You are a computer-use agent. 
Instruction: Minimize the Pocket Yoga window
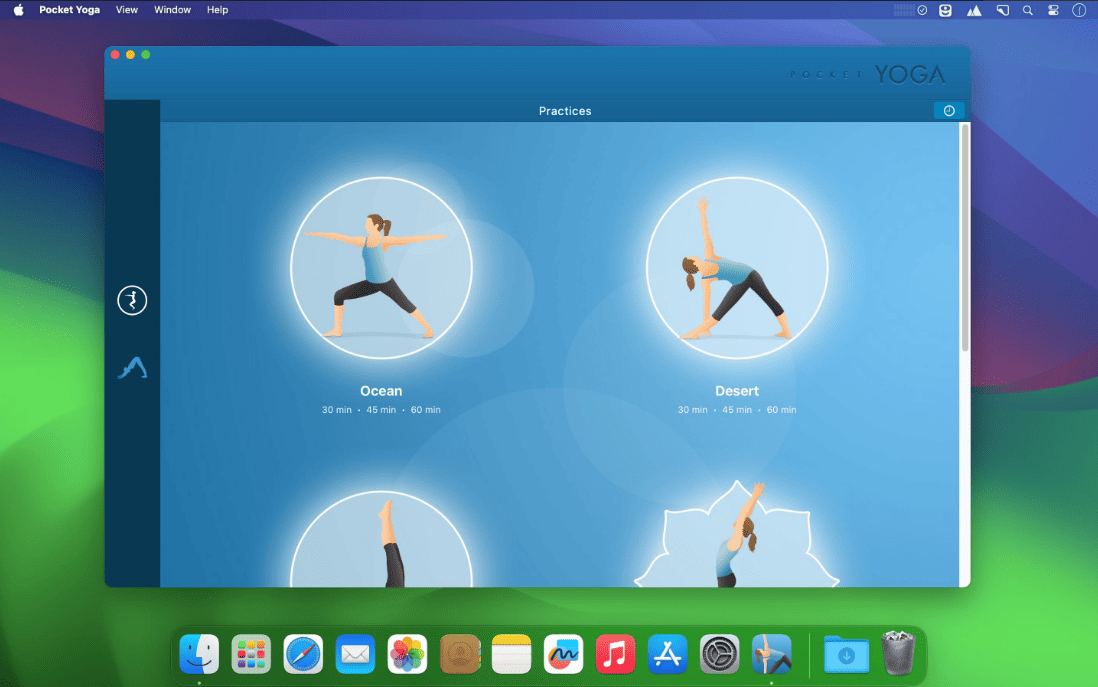coord(130,55)
